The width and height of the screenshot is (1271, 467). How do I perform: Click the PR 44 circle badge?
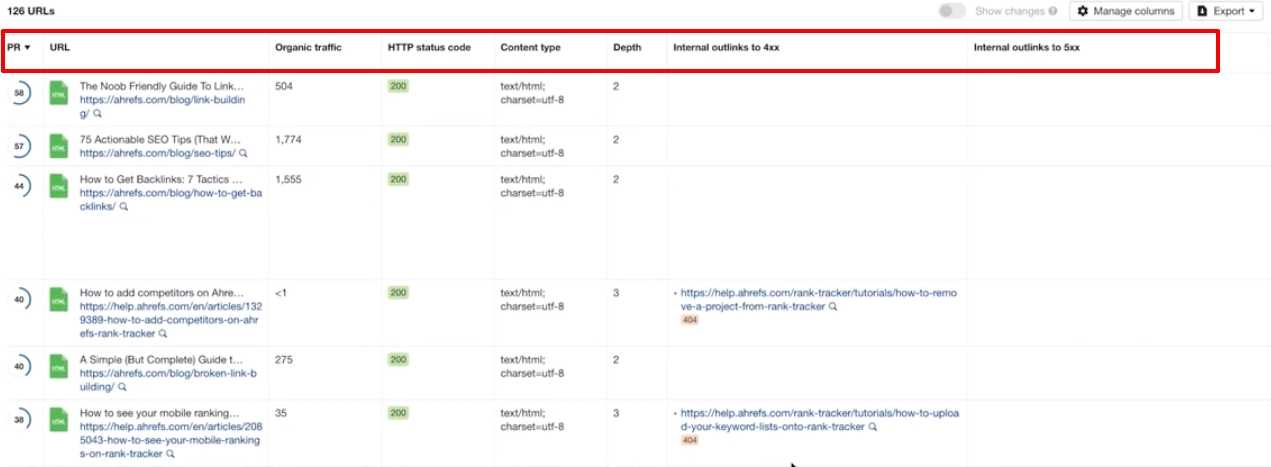tap(20, 186)
